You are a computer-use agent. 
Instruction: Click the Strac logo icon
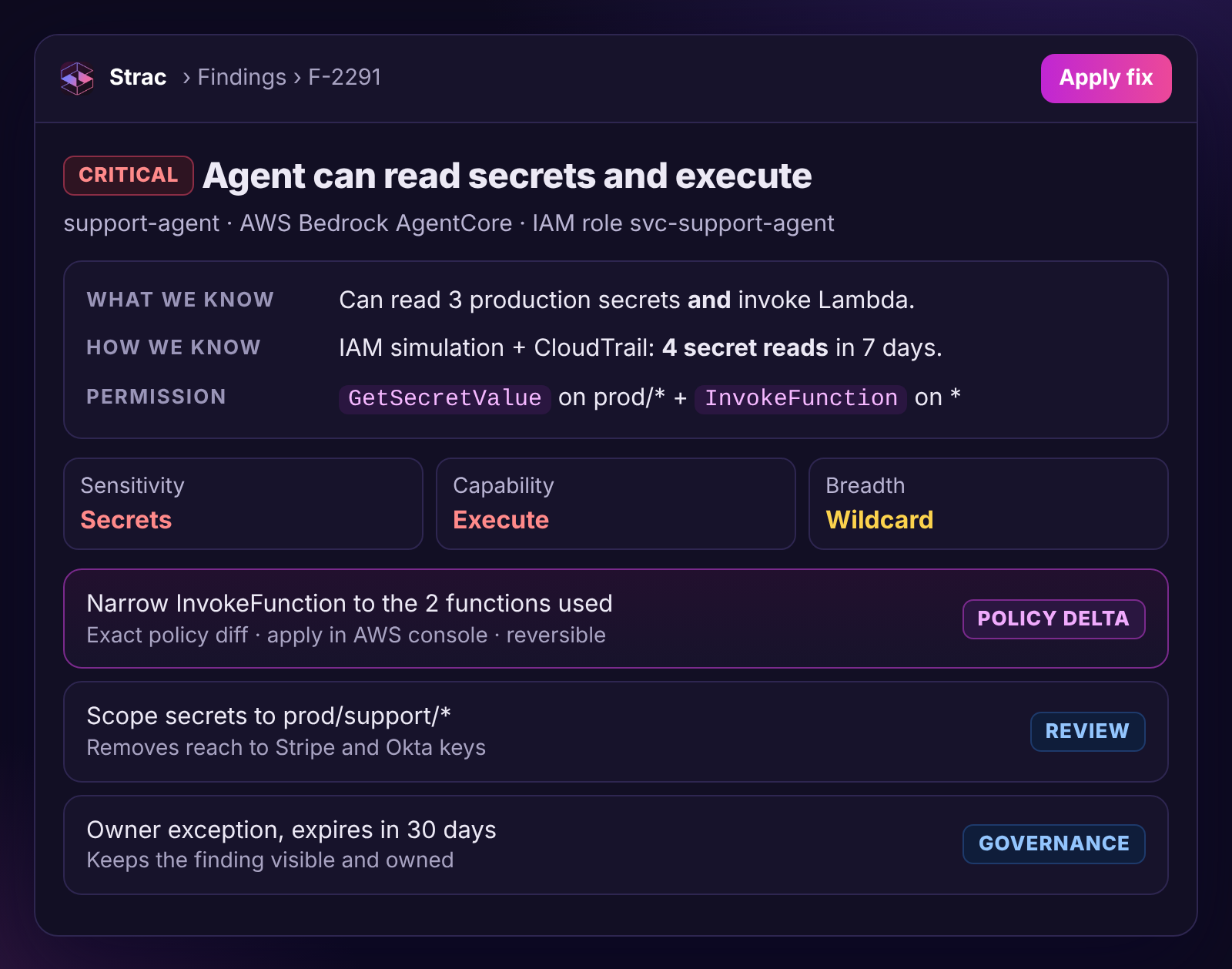tap(77, 78)
